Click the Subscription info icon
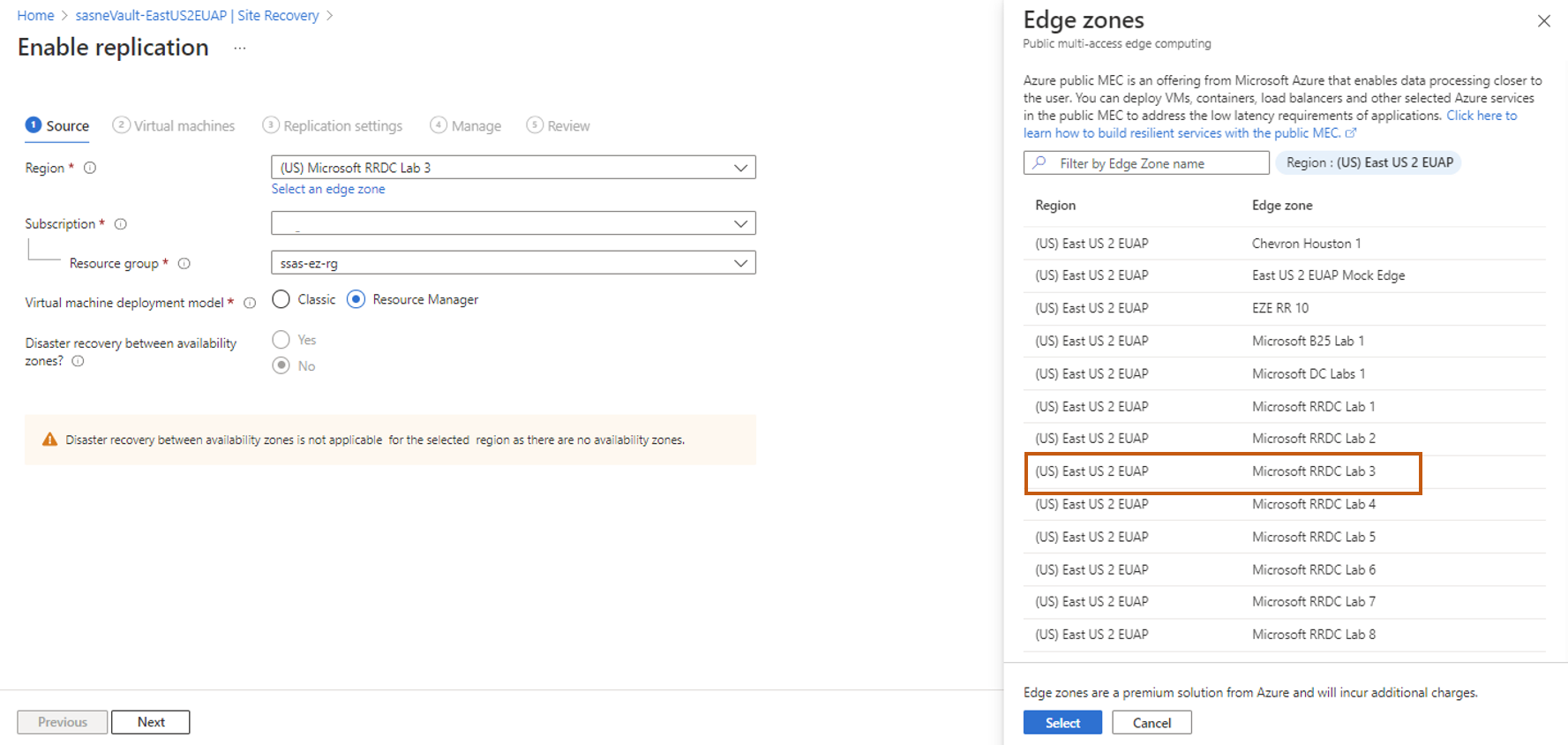 pyautogui.click(x=121, y=224)
